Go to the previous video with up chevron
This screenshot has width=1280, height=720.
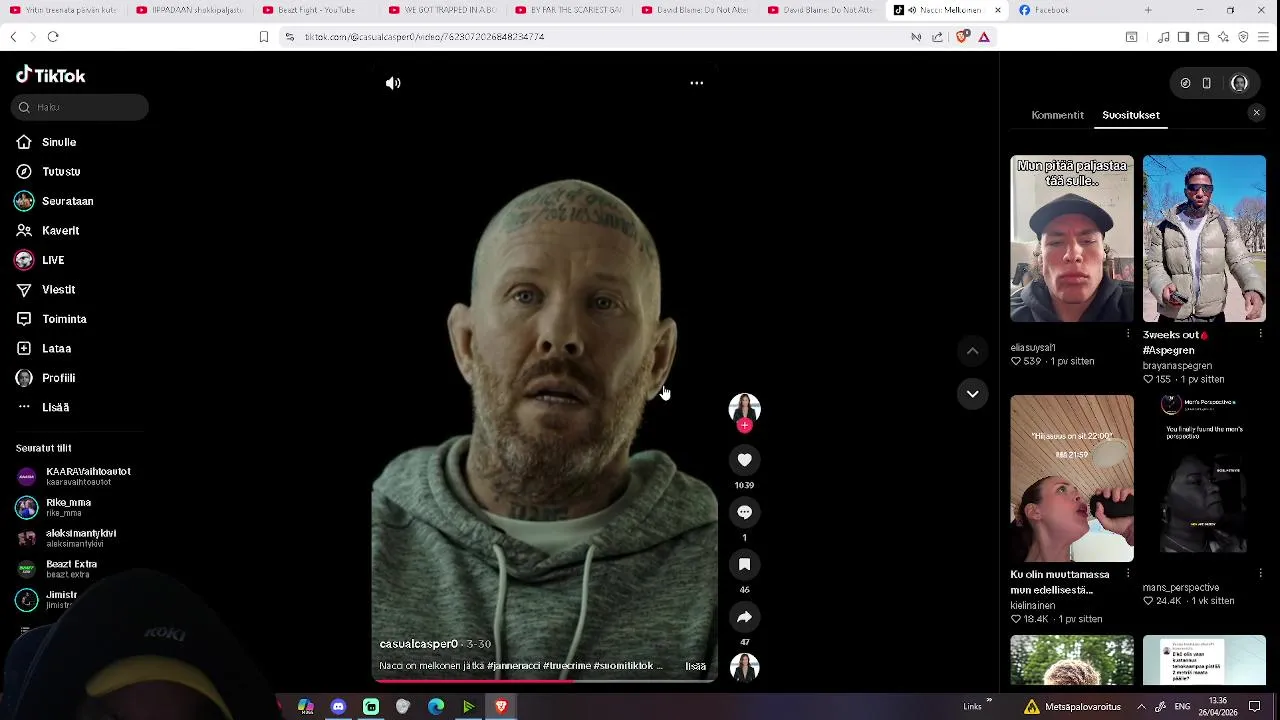tap(972, 351)
